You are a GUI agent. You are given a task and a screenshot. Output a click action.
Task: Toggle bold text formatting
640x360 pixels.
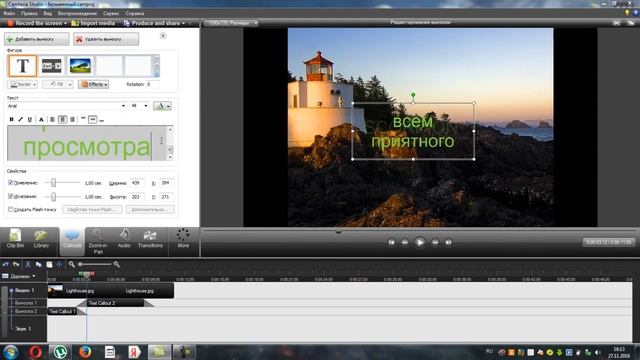[11, 119]
